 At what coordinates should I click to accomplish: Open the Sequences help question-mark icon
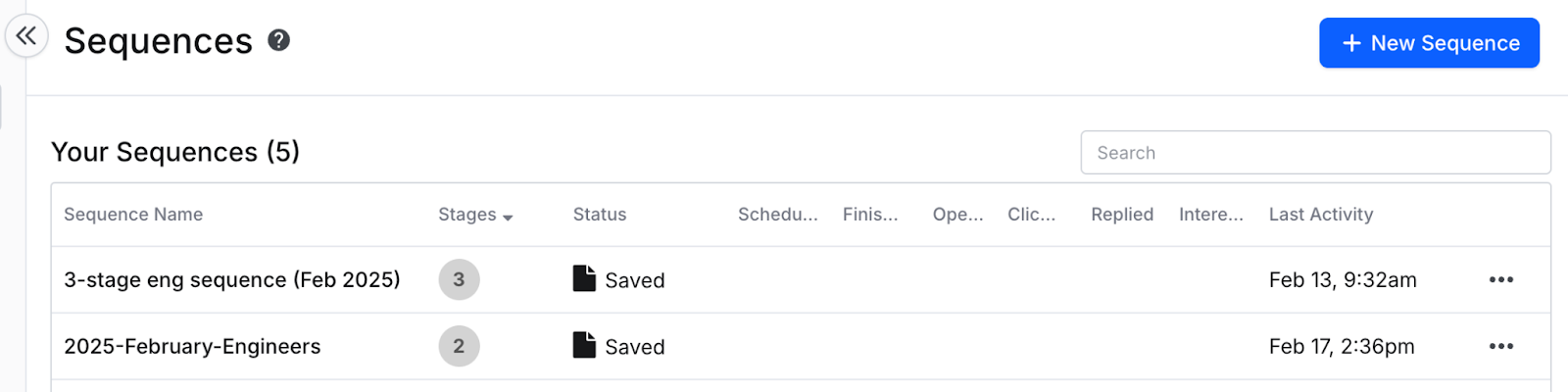[x=279, y=40]
